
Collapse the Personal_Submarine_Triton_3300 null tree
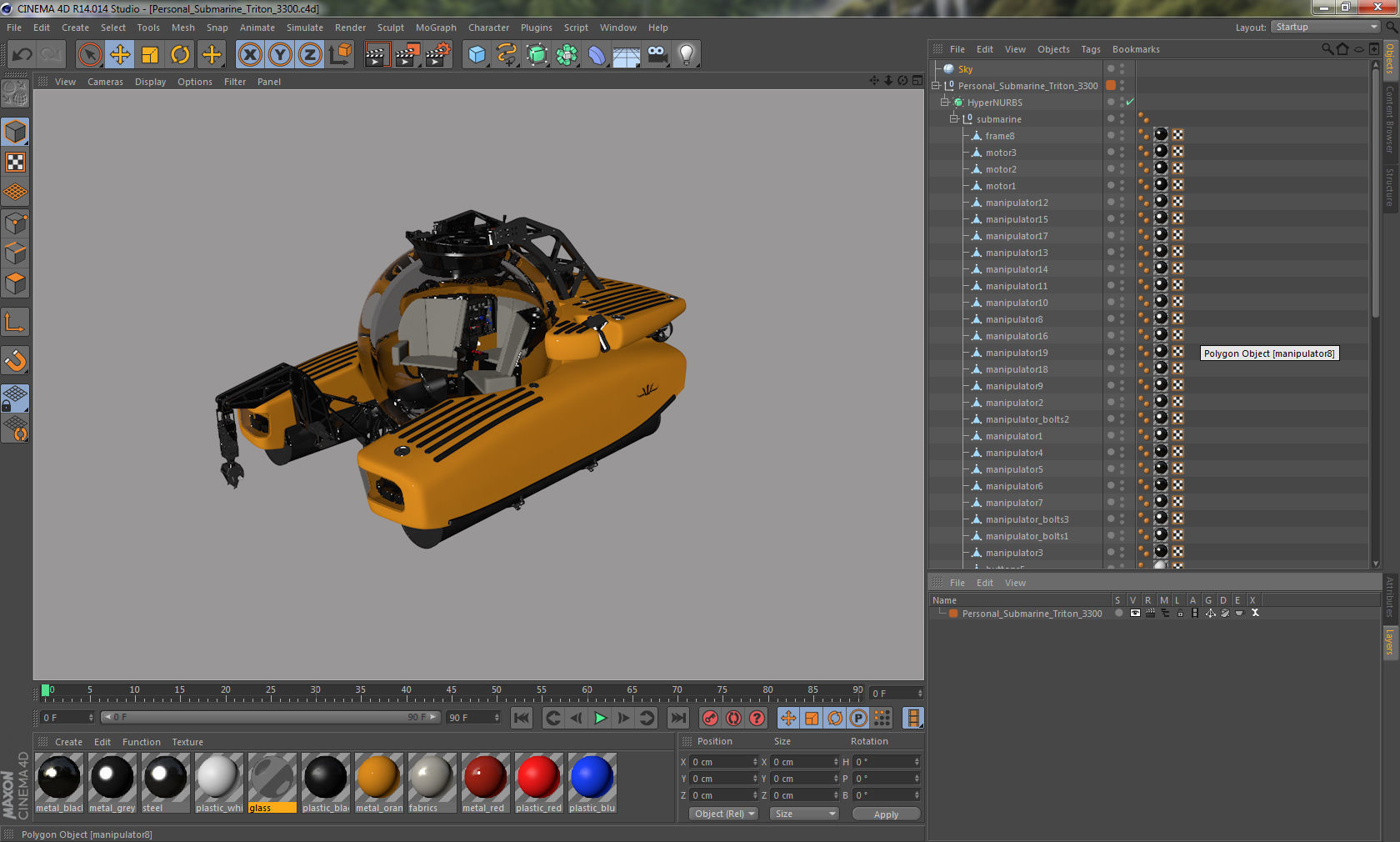[936, 86]
